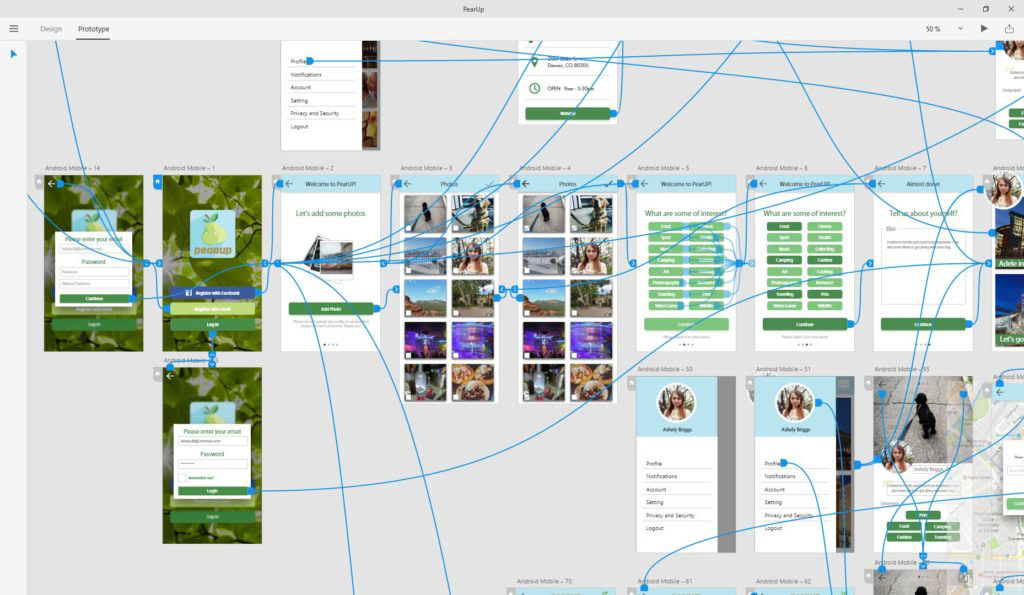This screenshot has height=595, width=1024.
Task: Click back arrow on Android Mobile – 2 header
Action: point(289,184)
